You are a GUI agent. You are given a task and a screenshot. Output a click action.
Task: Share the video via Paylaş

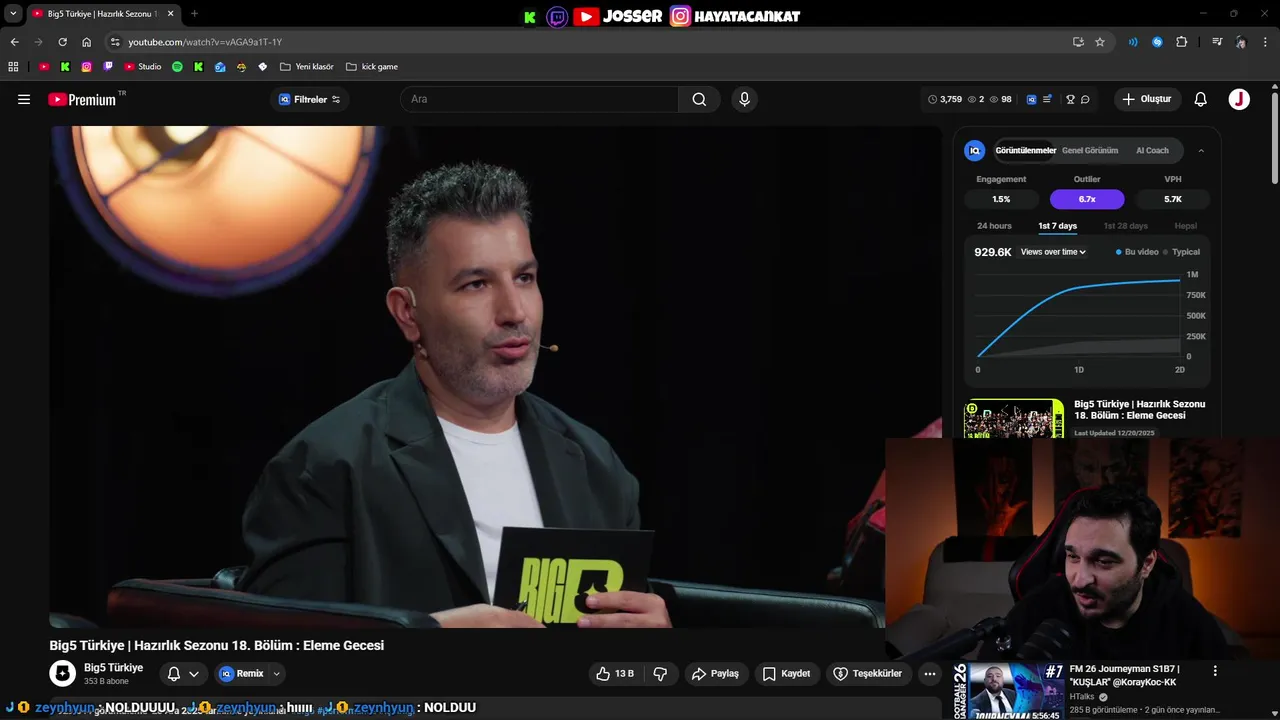click(715, 674)
